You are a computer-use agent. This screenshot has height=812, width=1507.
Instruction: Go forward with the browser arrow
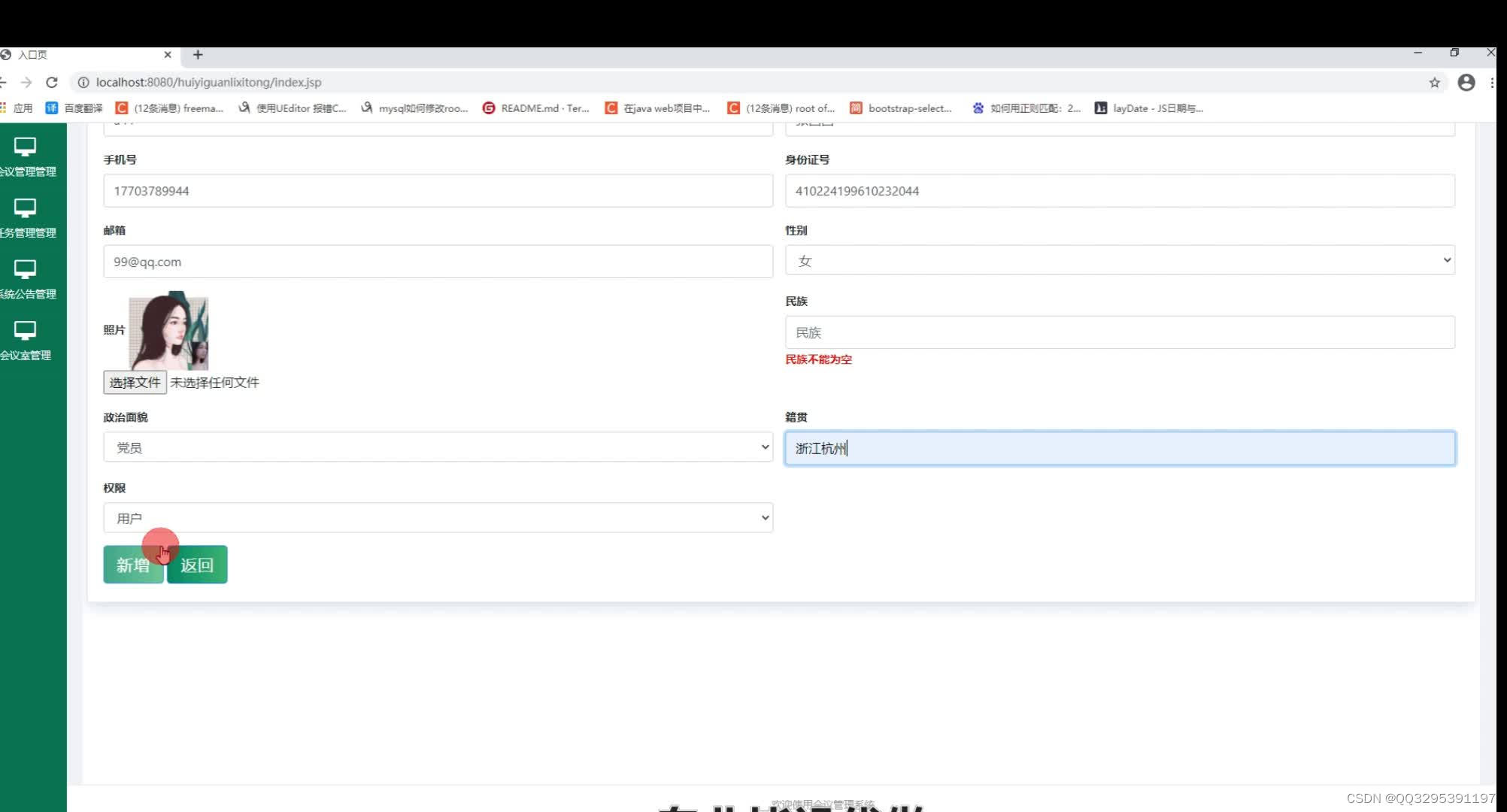coord(26,83)
